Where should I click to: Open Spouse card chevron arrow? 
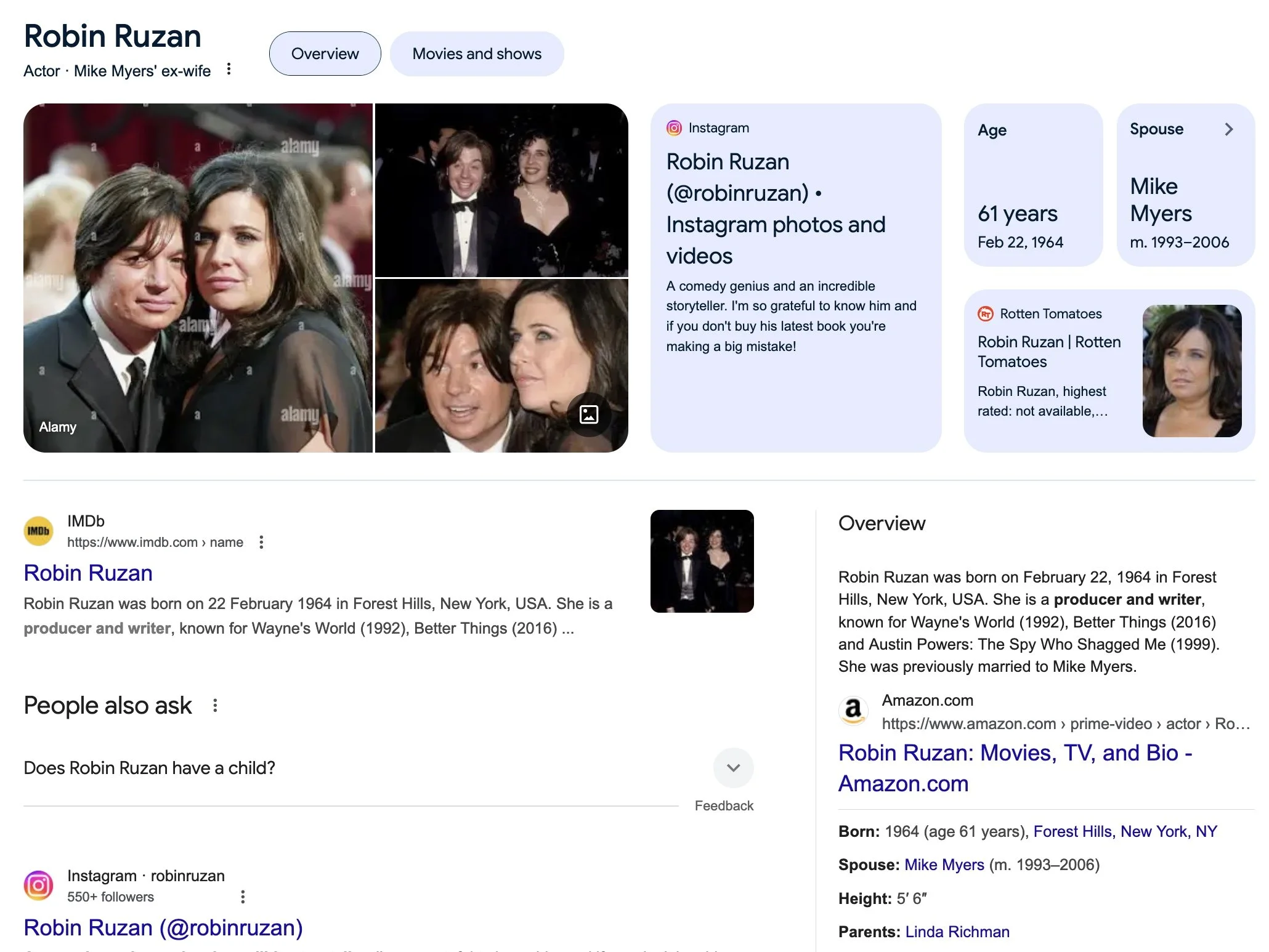[1228, 129]
